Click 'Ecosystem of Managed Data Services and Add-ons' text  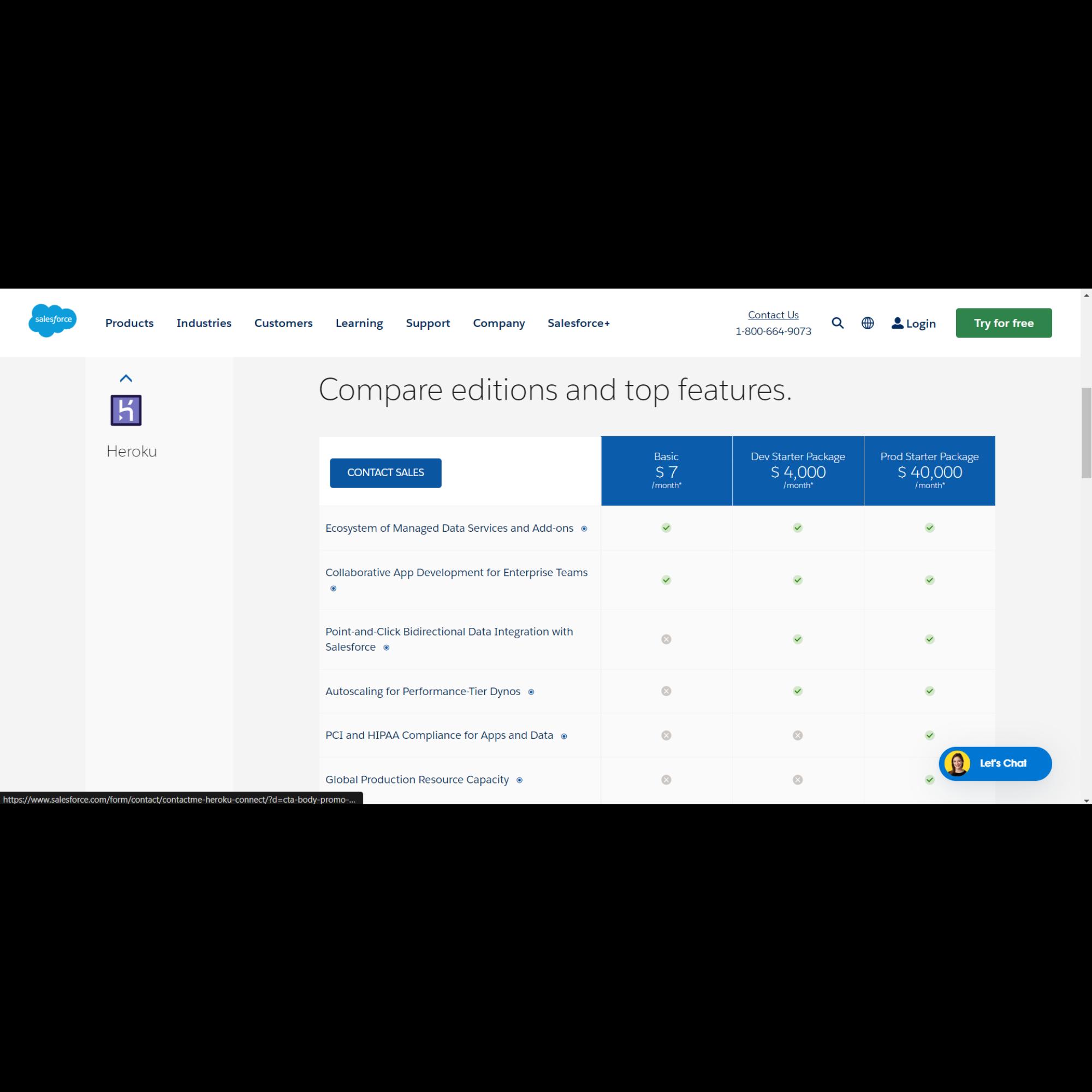pos(449,528)
